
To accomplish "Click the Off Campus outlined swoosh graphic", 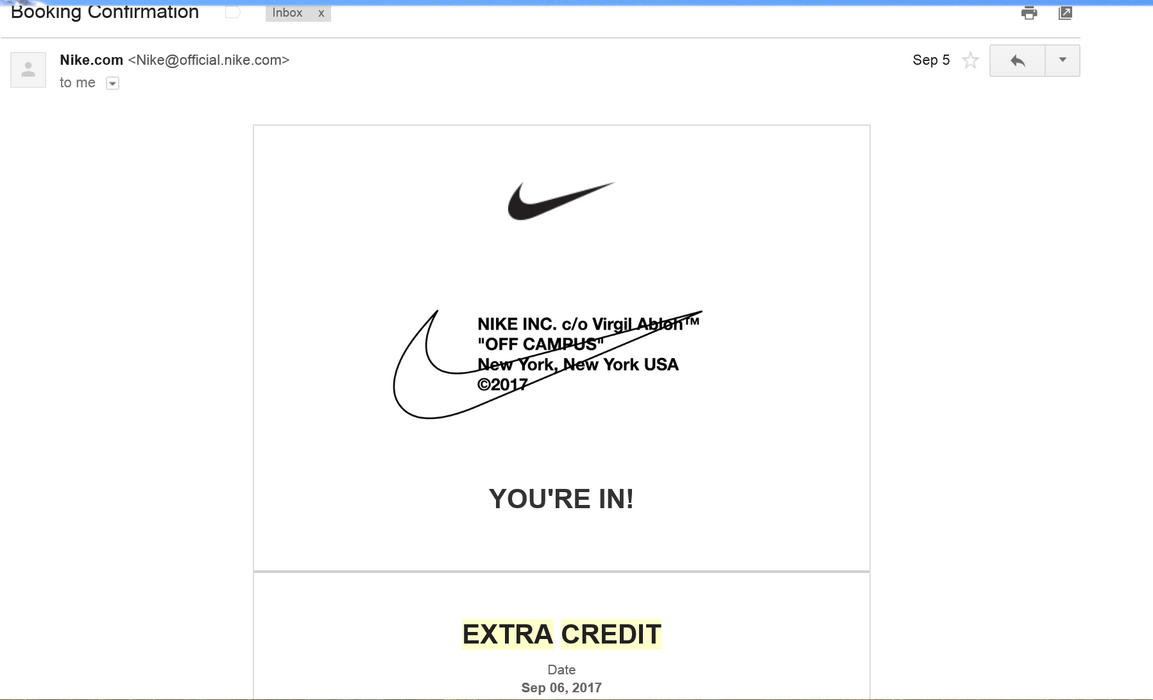I will click(547, 365).
